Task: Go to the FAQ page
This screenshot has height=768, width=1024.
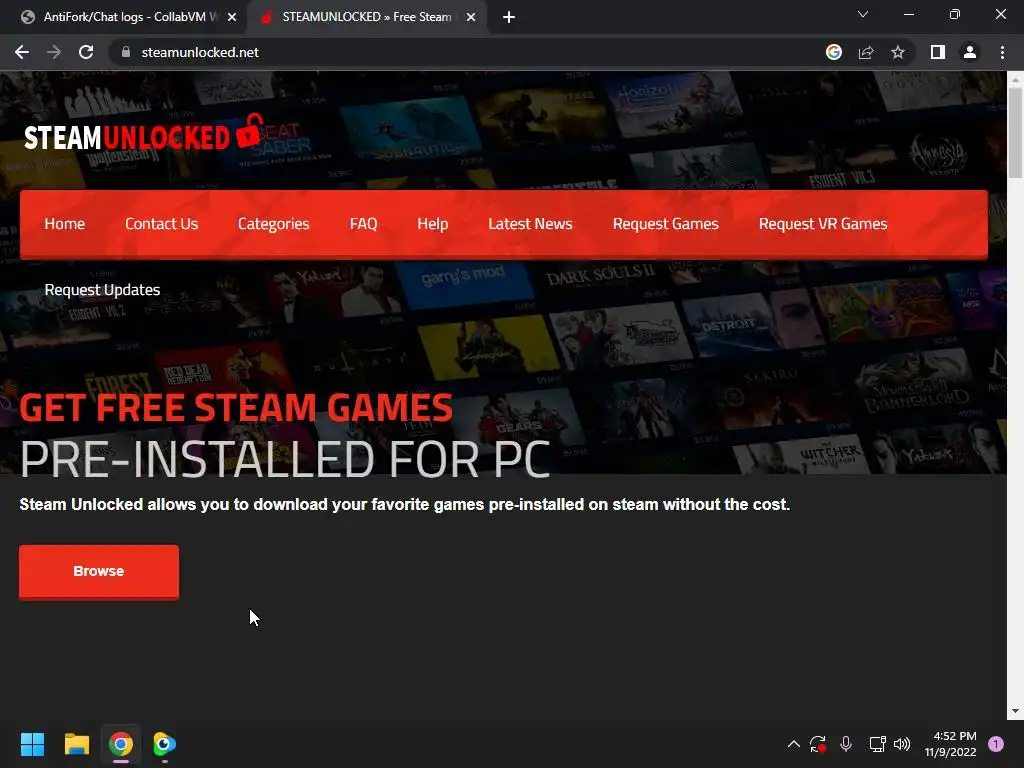Action: point(363,224)
